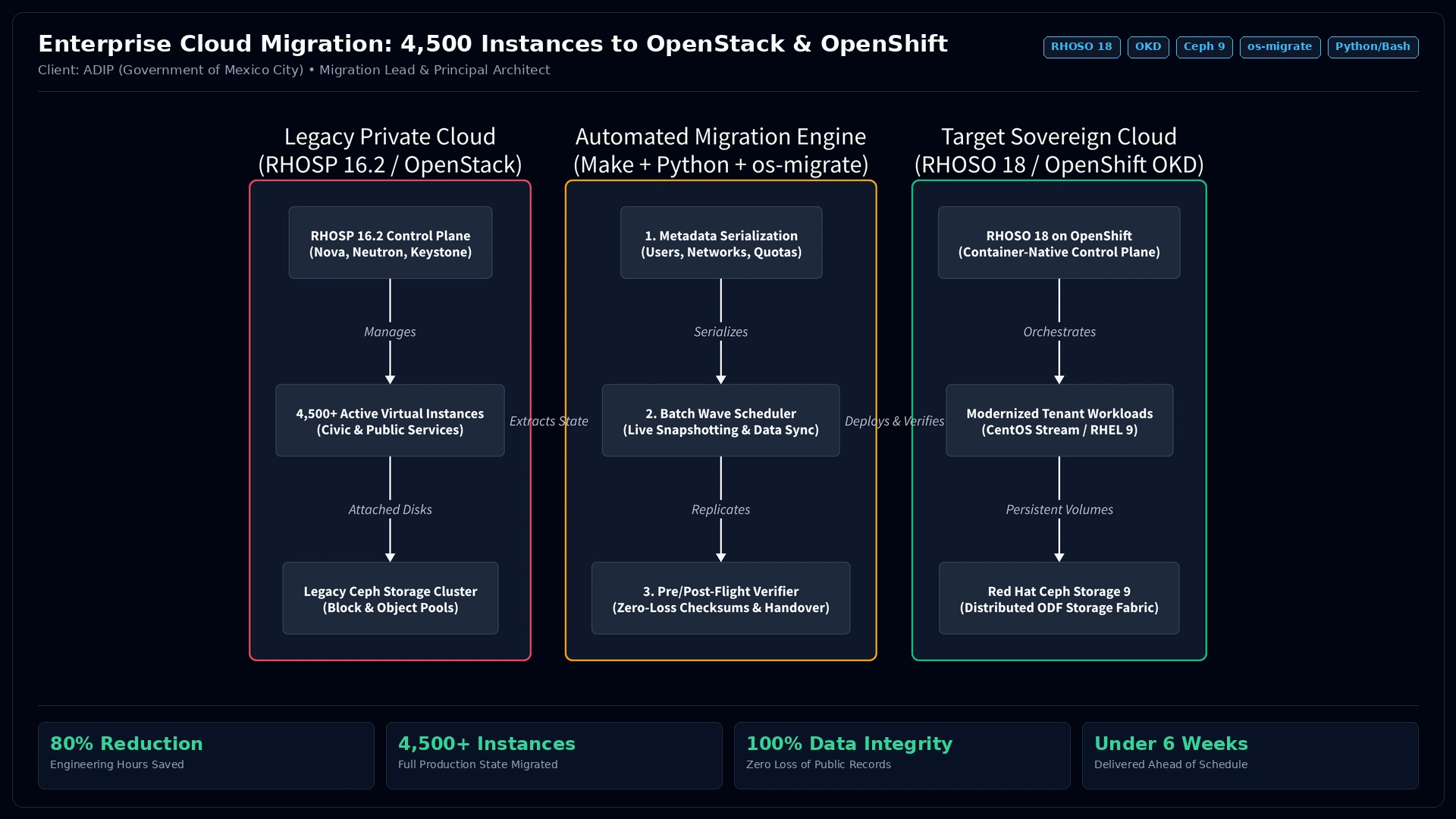The width and height of the screenshot is (1456, 819).
Task: Click the 100% Data Integrity metric card
Action: 902,755
